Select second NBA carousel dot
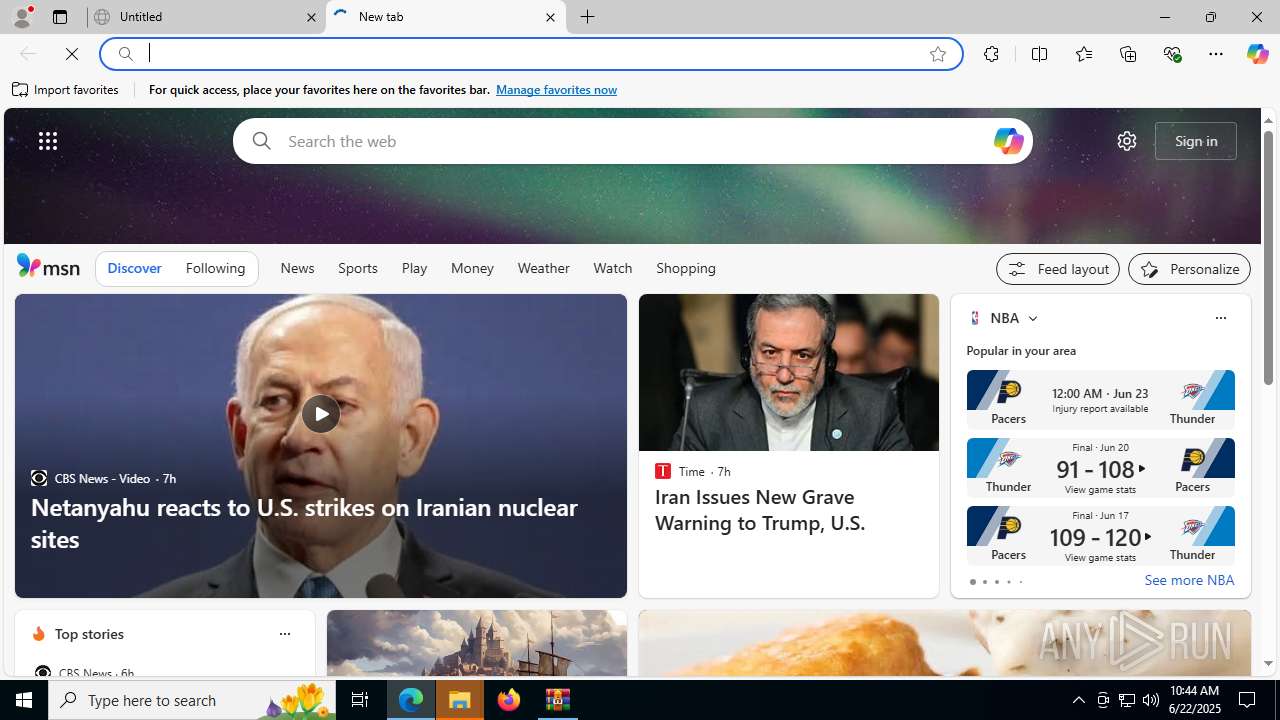 984,582
